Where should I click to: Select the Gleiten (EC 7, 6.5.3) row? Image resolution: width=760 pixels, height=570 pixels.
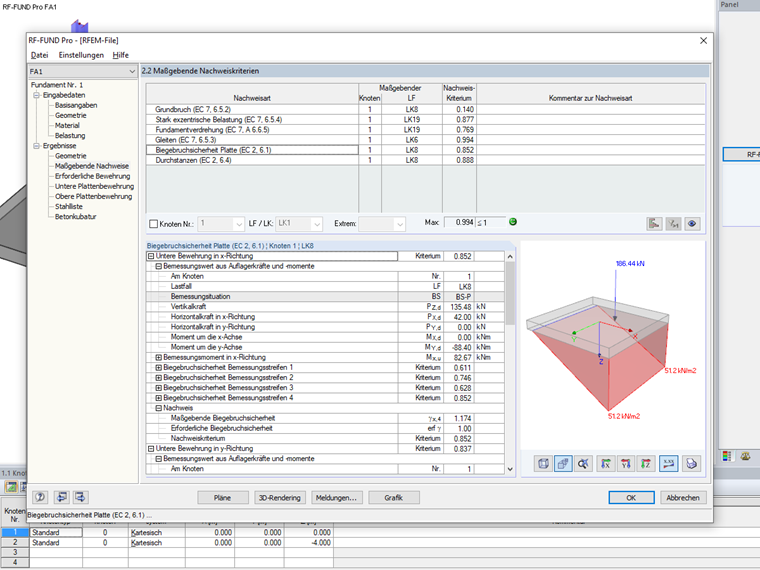tap(426, 140)
